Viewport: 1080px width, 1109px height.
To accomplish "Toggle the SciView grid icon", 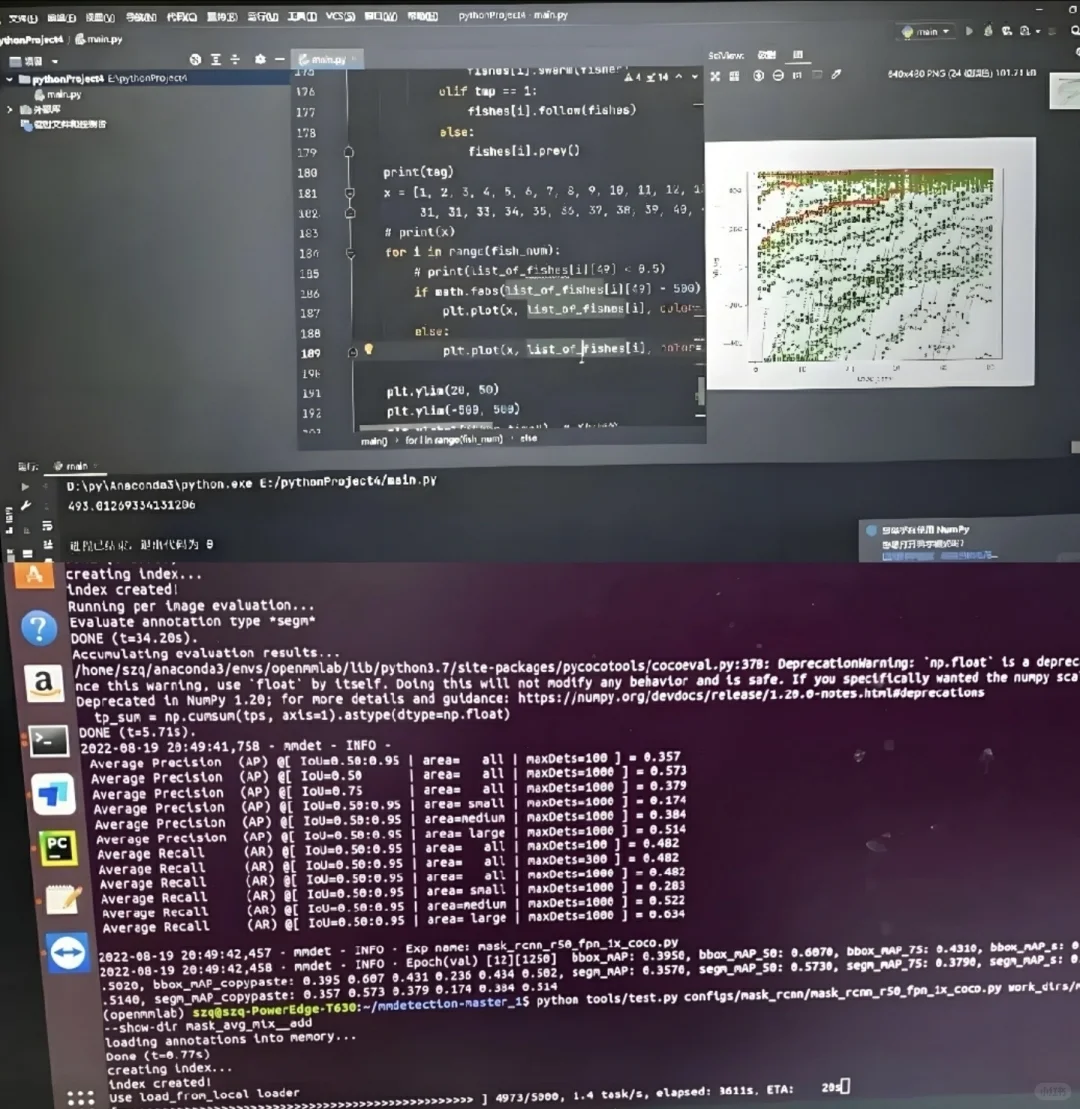I will pyautogui.click(x=734, y=76).
